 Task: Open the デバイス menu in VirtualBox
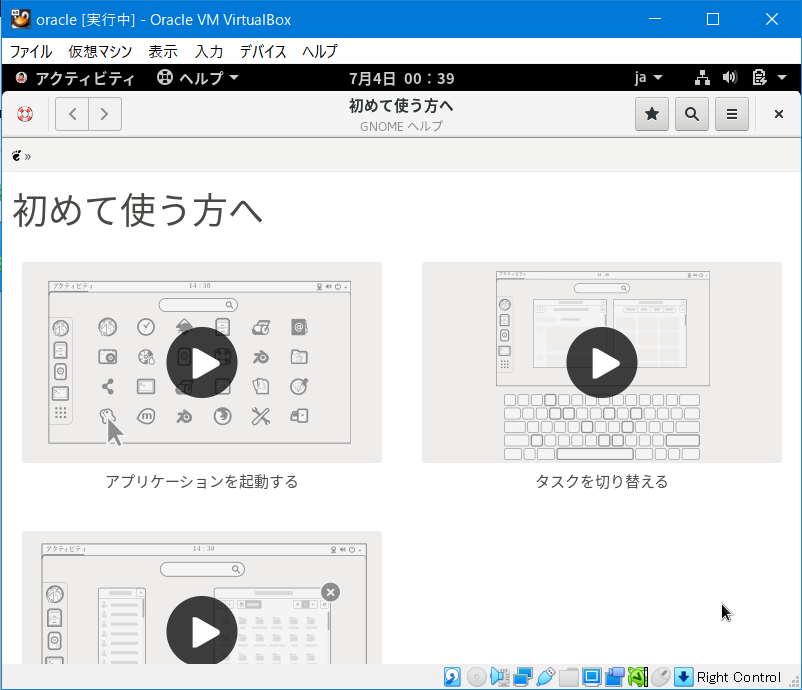pyautogui.click(x=263, y=51)
